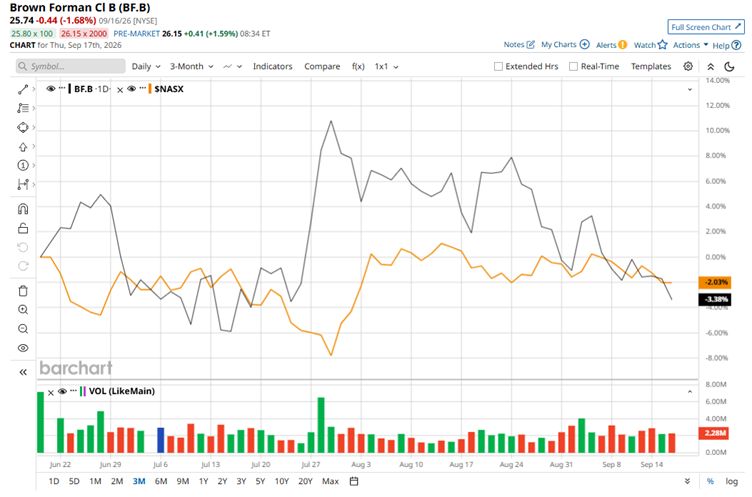Zoom in with magnifier plus icon
The image size is (752, 497).
coord(23,310)
